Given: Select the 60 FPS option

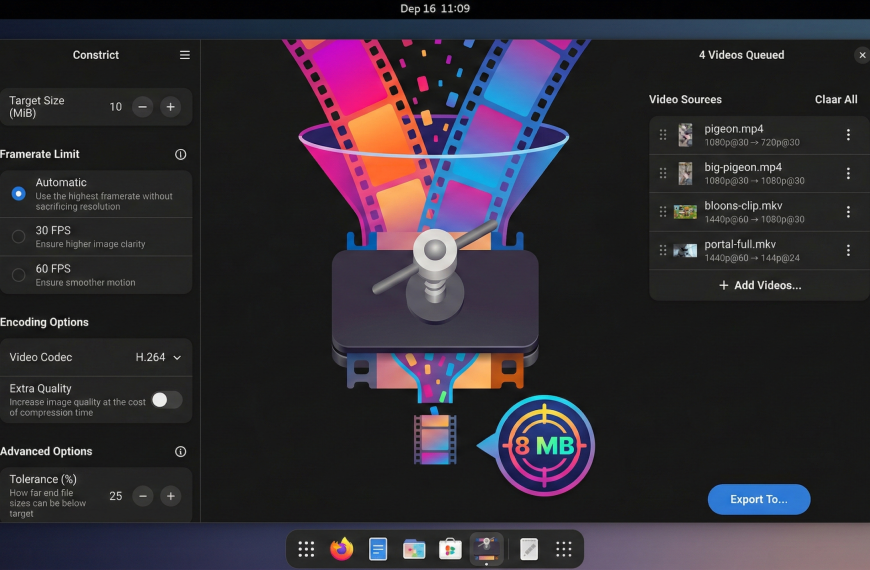Looking at the screenshot, I should (x=96, y=275).
